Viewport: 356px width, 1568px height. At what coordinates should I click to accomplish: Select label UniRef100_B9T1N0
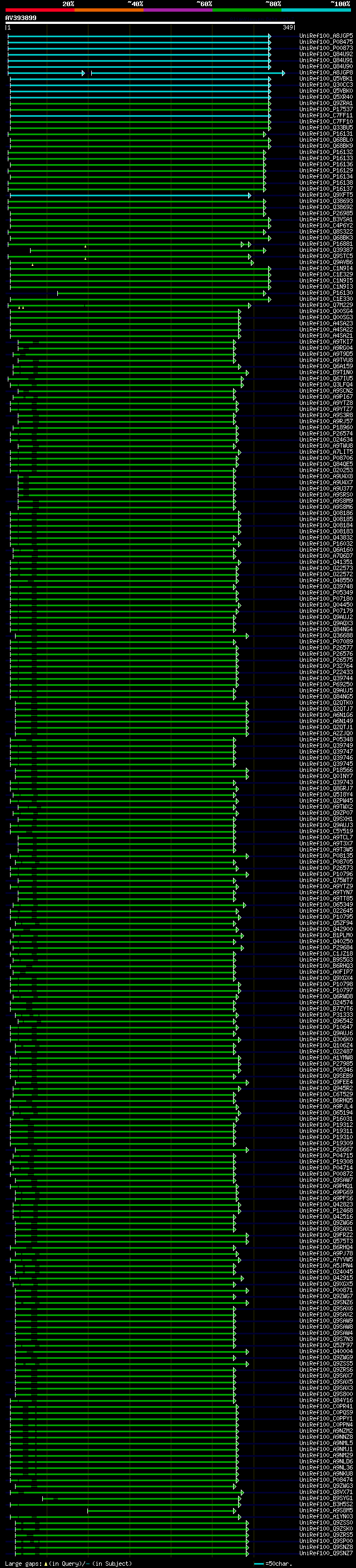[x=325, y=373]
